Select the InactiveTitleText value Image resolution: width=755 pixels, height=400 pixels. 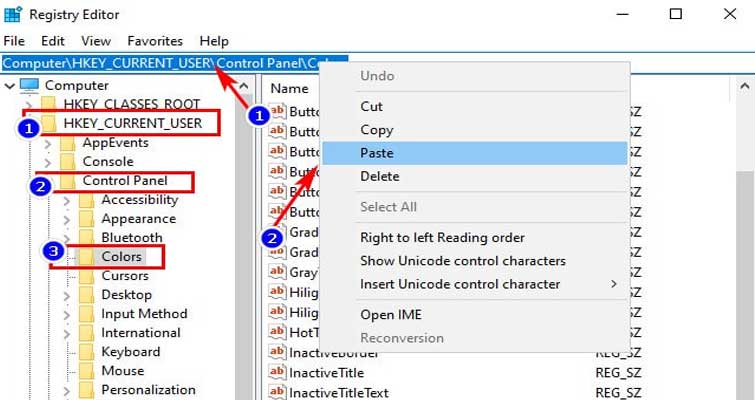coord(338,393)
